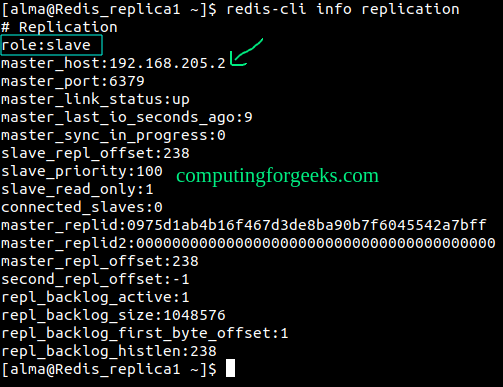This screenshot has height=387, width=503.
Task: Click the master_port:6379 line
Action: 73,81
